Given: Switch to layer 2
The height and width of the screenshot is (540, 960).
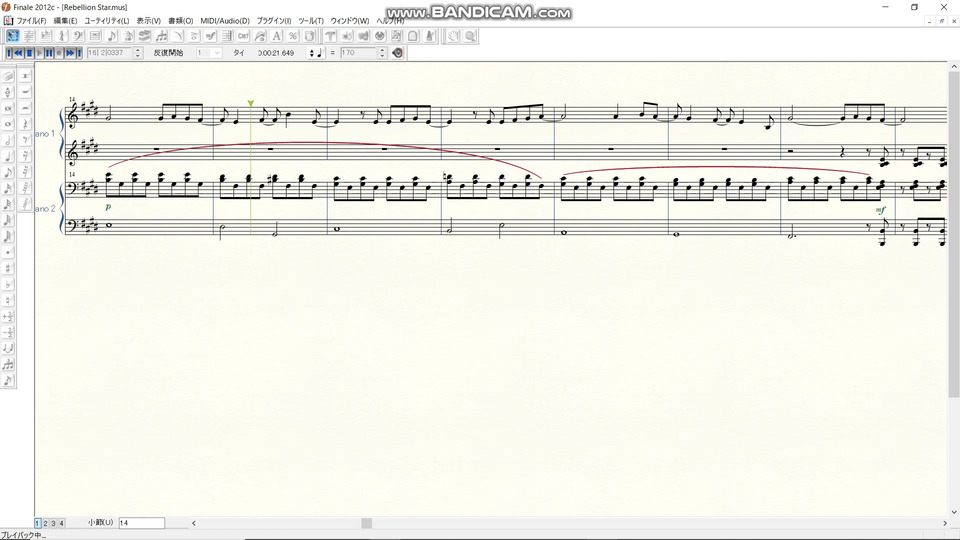Looking at the screenshot, I should click(x=45, y=523).
